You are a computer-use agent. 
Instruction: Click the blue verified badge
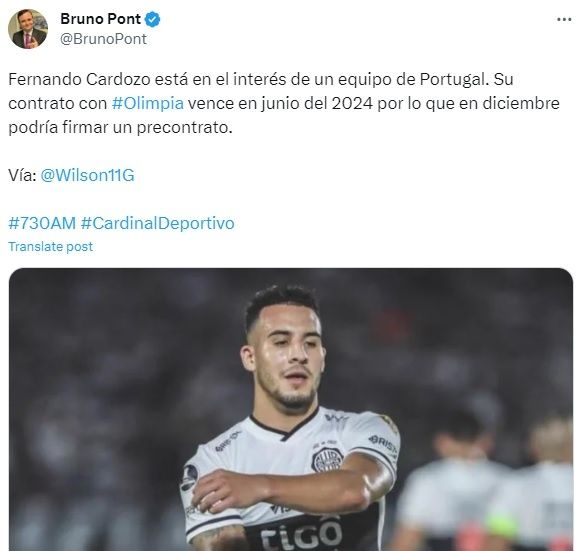point(152,19)
